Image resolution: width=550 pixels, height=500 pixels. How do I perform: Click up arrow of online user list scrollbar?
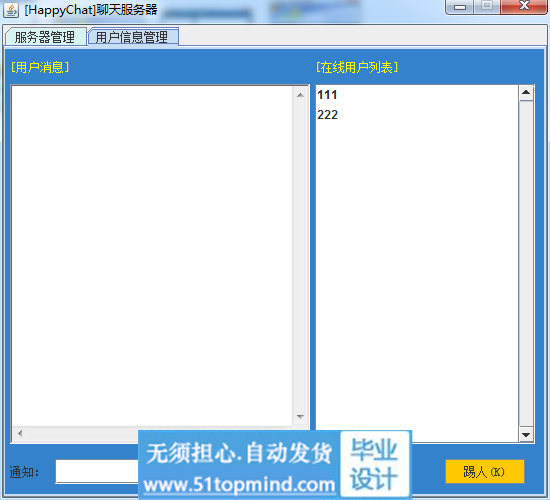tap(526, 93)
